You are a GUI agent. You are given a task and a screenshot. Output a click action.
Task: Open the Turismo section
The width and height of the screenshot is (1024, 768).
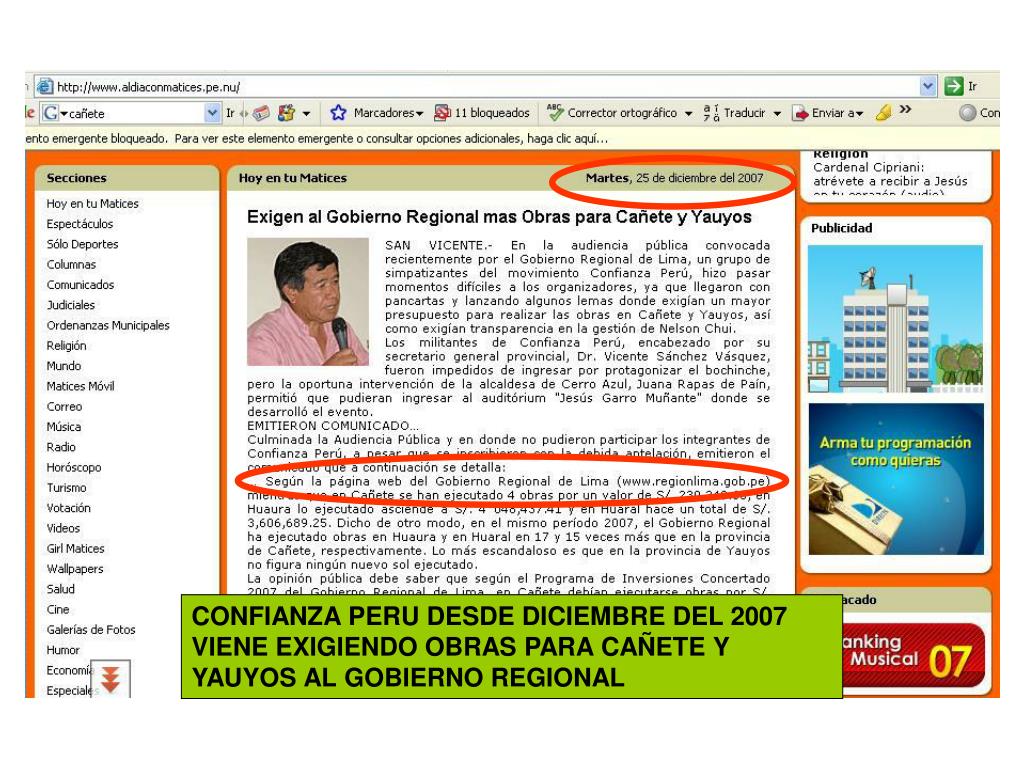(x=66, y=488)
